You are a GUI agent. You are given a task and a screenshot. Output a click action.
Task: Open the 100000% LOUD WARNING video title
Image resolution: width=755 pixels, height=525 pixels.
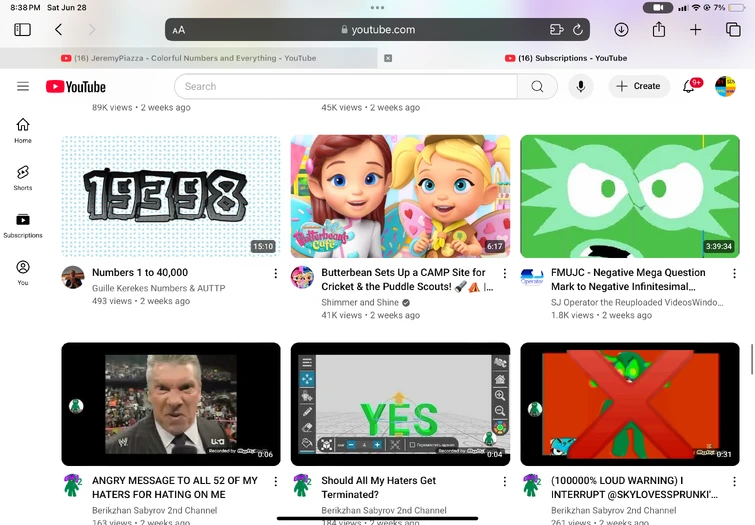click(x=634, y=487)
